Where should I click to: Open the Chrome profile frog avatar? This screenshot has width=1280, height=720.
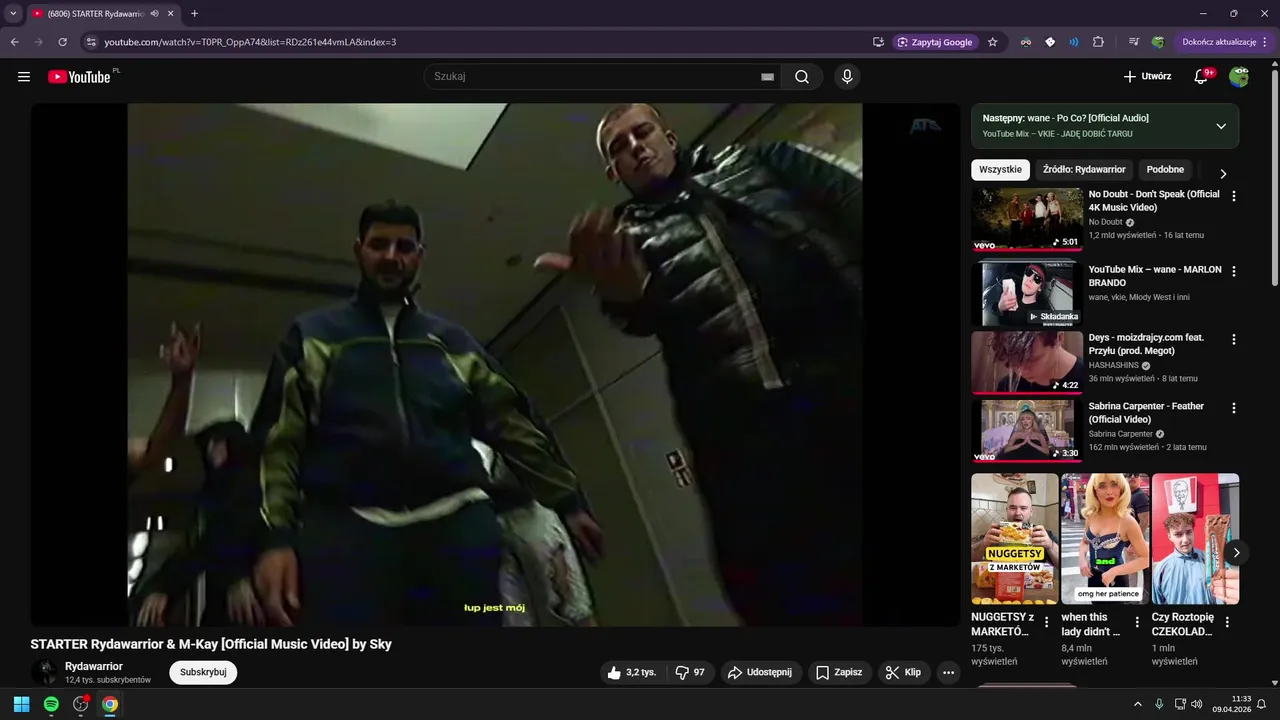coord(1158,42)
